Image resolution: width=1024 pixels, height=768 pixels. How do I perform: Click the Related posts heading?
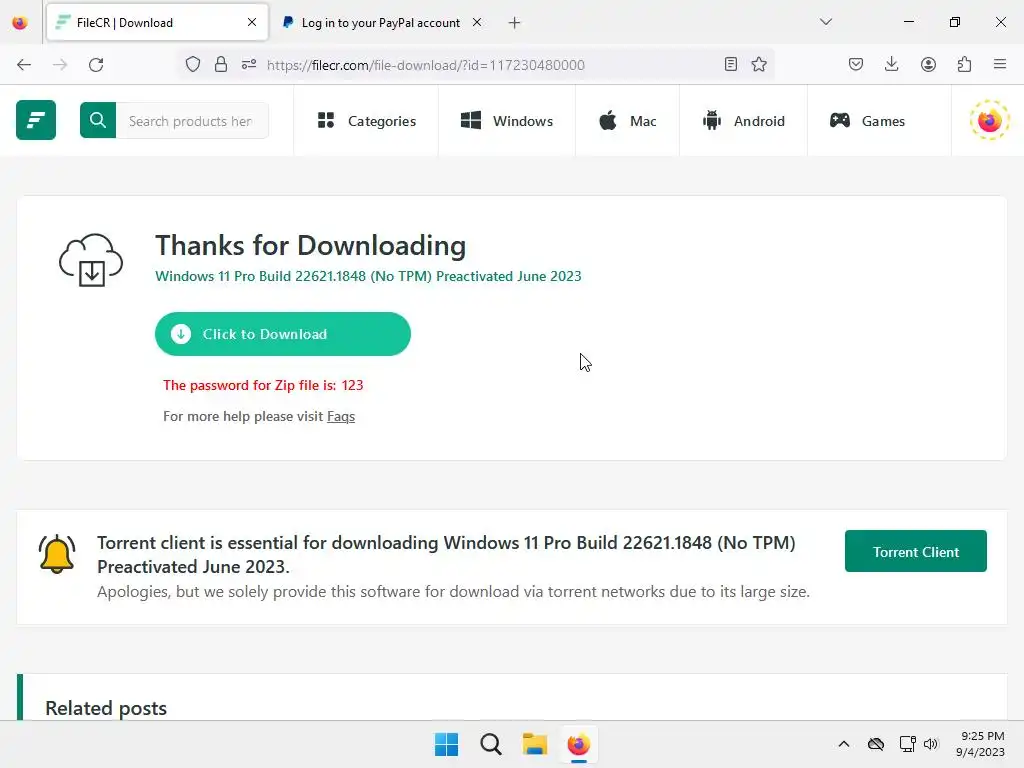106,708
